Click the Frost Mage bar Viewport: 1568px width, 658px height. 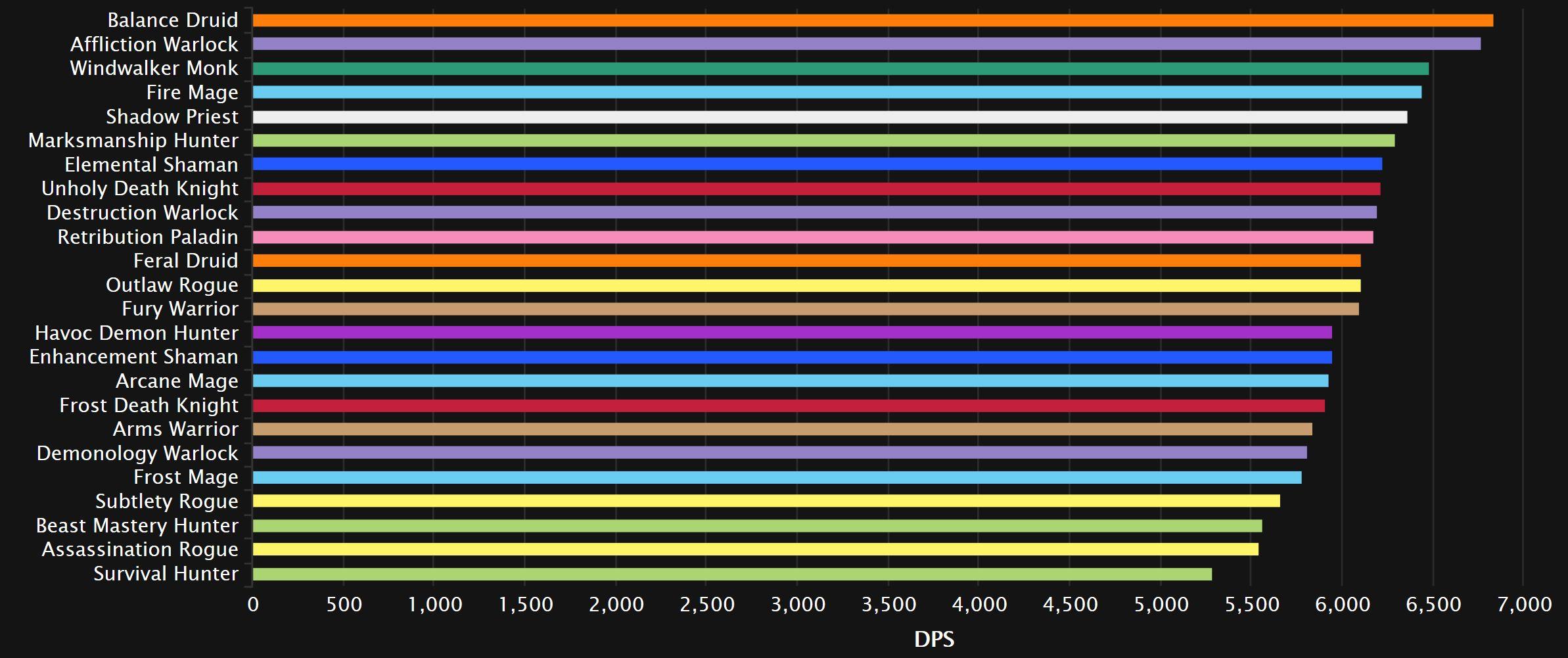777,477
